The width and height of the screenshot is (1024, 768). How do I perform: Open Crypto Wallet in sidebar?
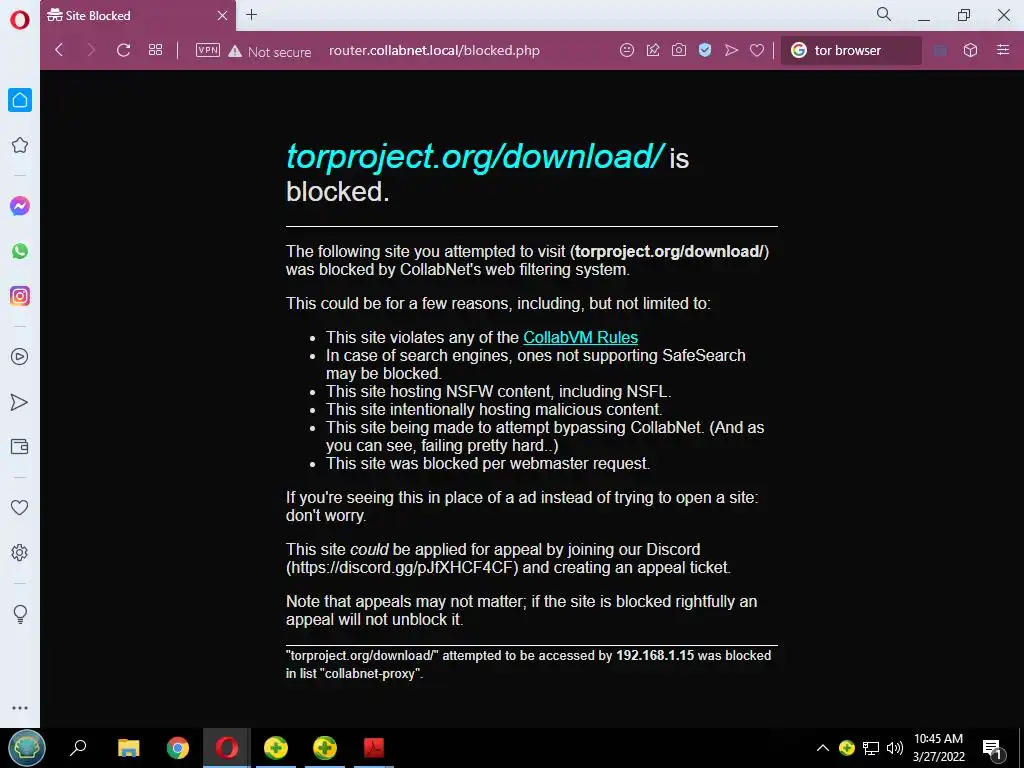[20, 447]
